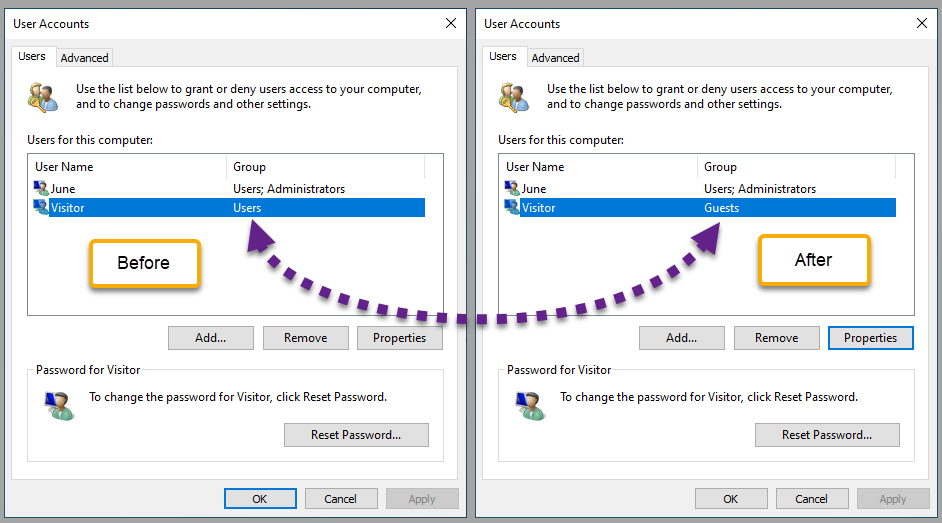Open Properties in the right window
Screen dimensions: 942x523
click(x=871, y=338)
